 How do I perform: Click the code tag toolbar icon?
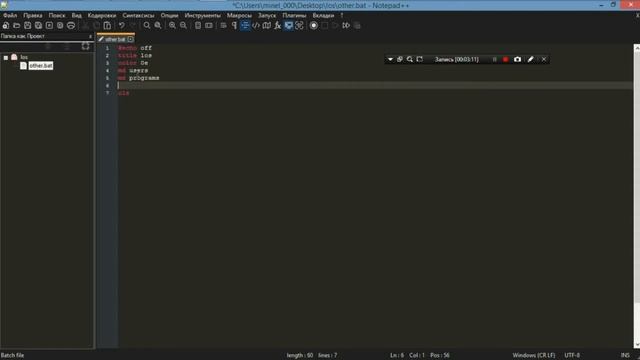(x=256, y=26)
